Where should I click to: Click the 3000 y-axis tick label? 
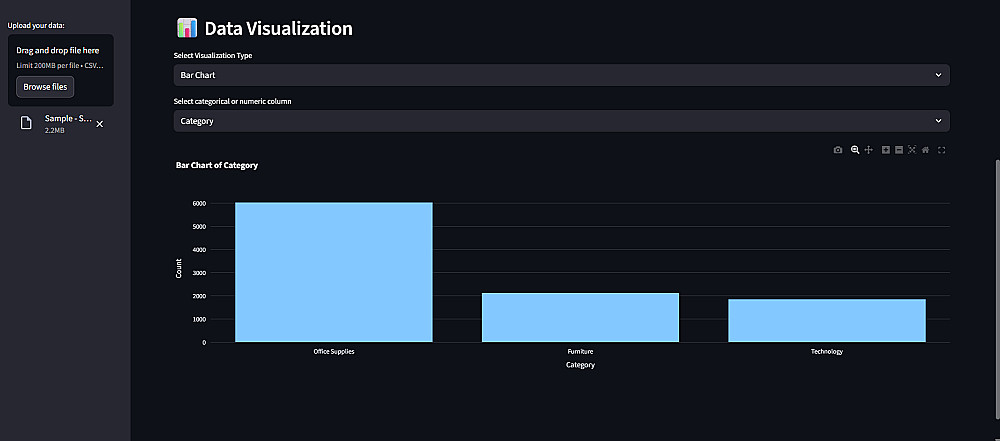pyautogui.click(x=200, y=273)
